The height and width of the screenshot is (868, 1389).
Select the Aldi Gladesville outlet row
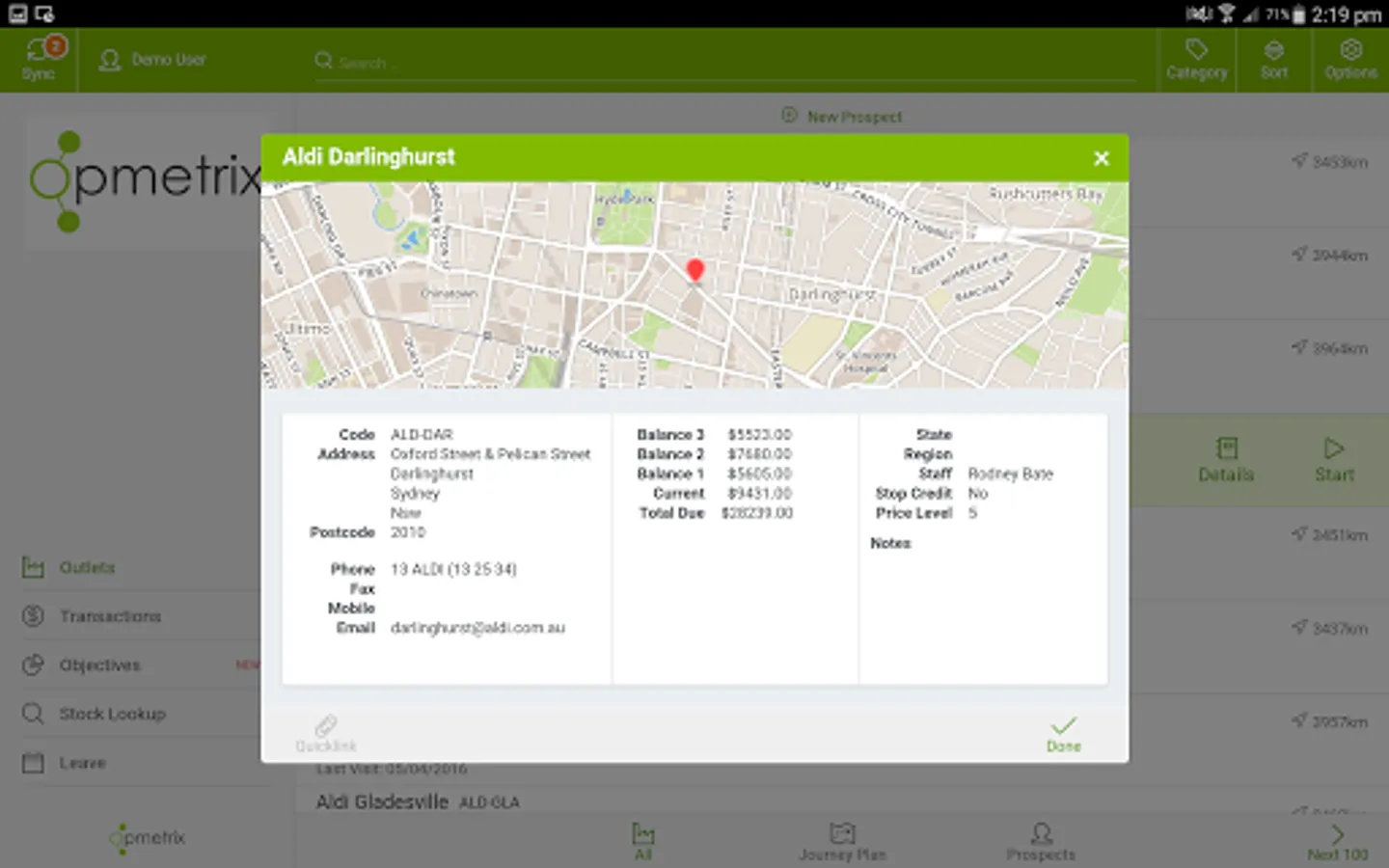click(417, 801)
